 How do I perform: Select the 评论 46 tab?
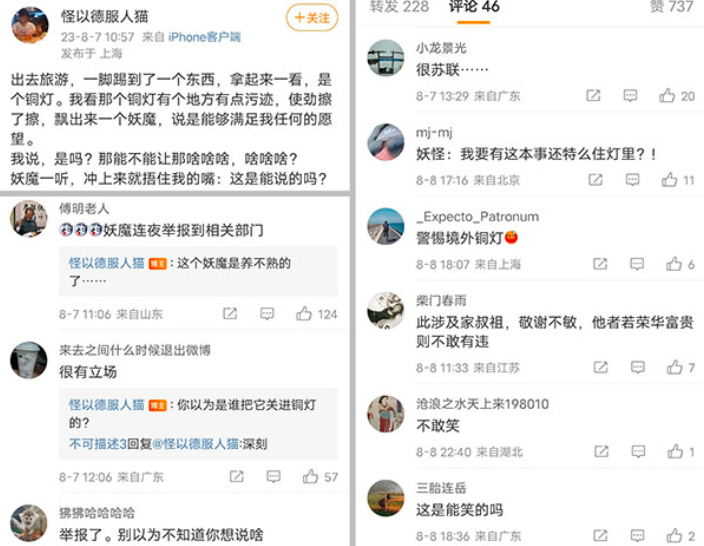[474, 7]
